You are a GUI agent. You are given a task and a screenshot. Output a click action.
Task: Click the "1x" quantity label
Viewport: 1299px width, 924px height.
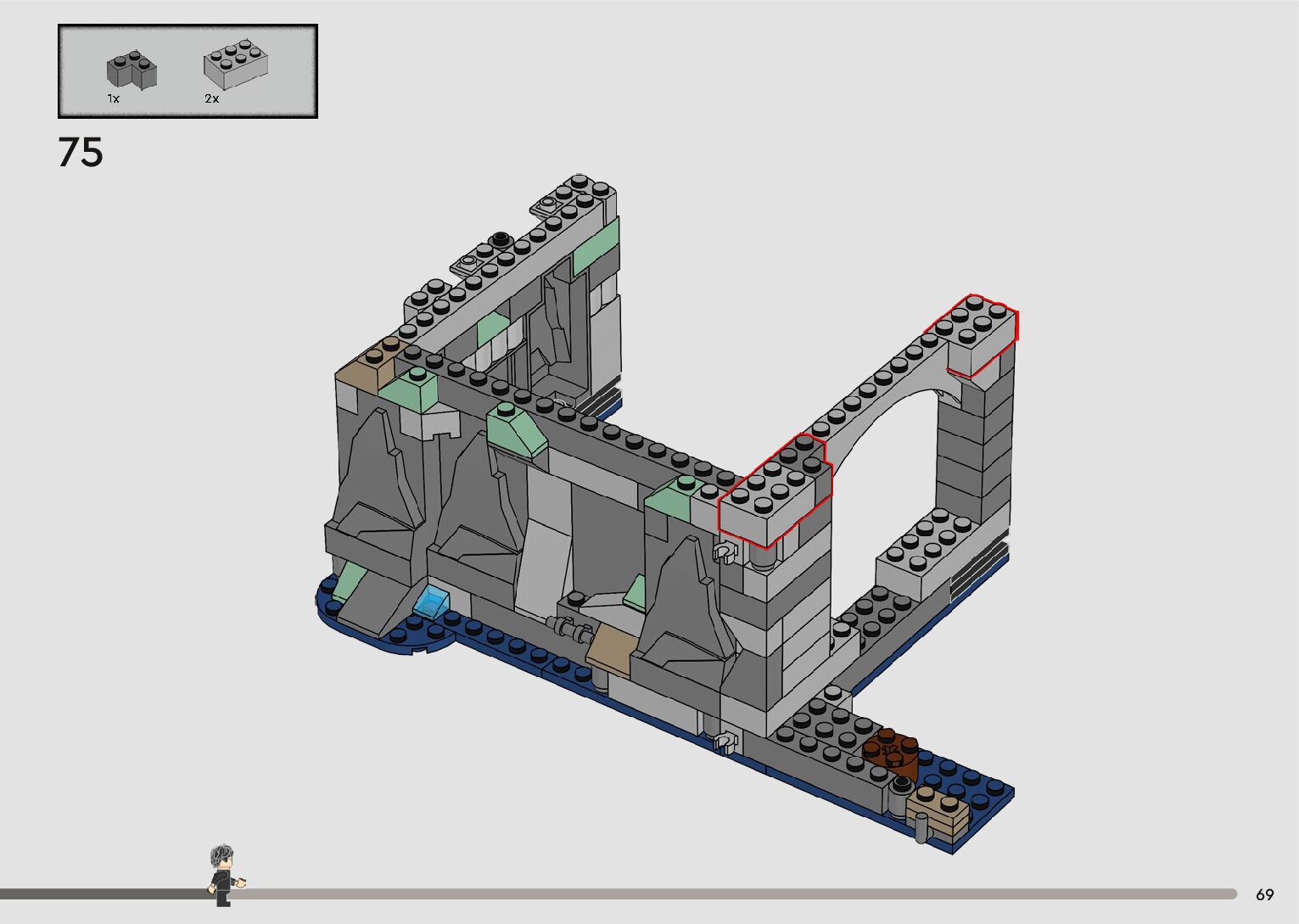point(114,99)
